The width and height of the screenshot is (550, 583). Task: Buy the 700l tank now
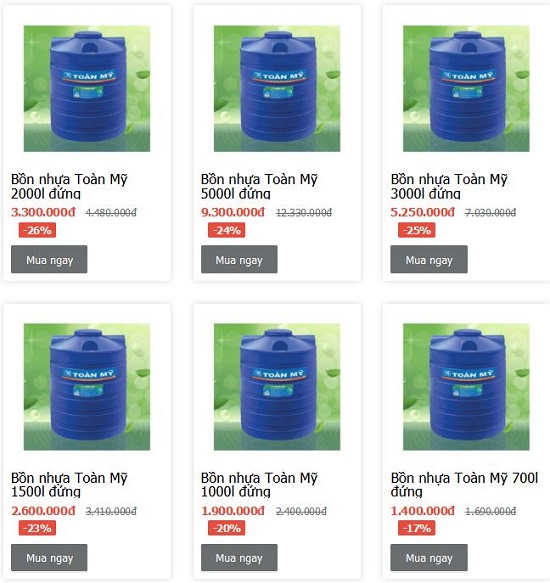429,557
